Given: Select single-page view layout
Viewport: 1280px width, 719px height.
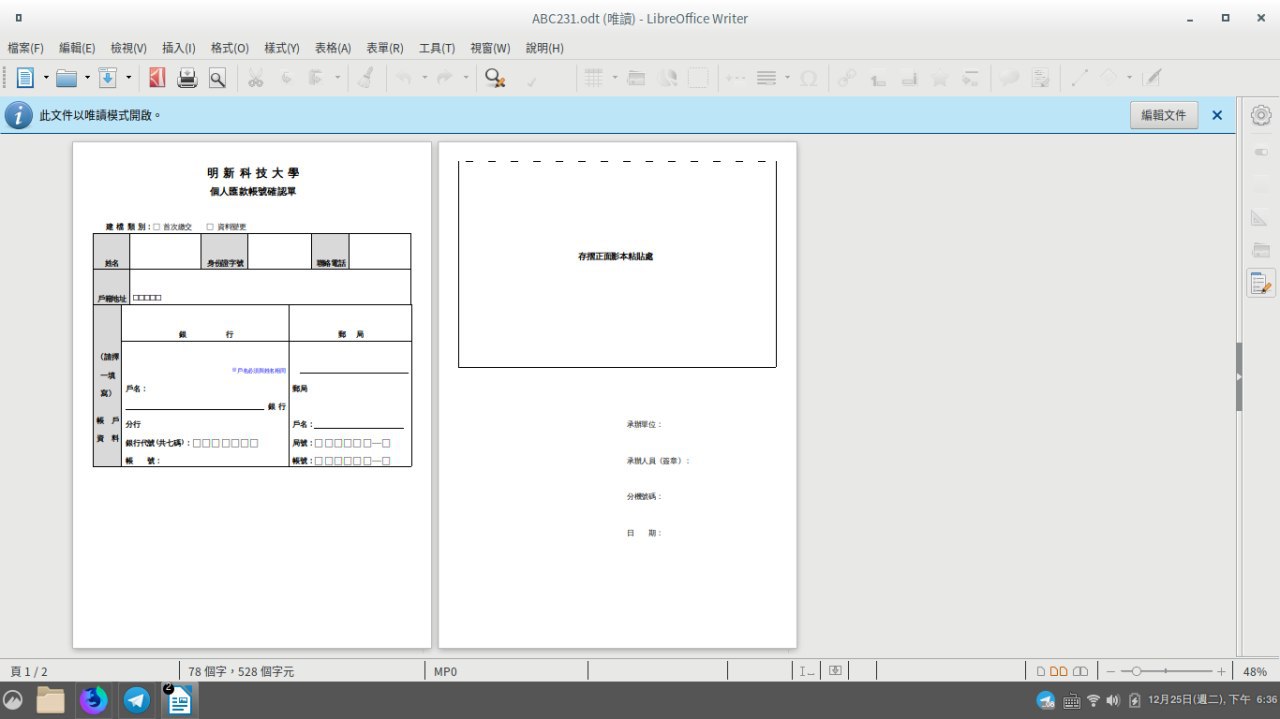Looking at the screenshot, I should pyautogui.click(x=1041, y=672).
